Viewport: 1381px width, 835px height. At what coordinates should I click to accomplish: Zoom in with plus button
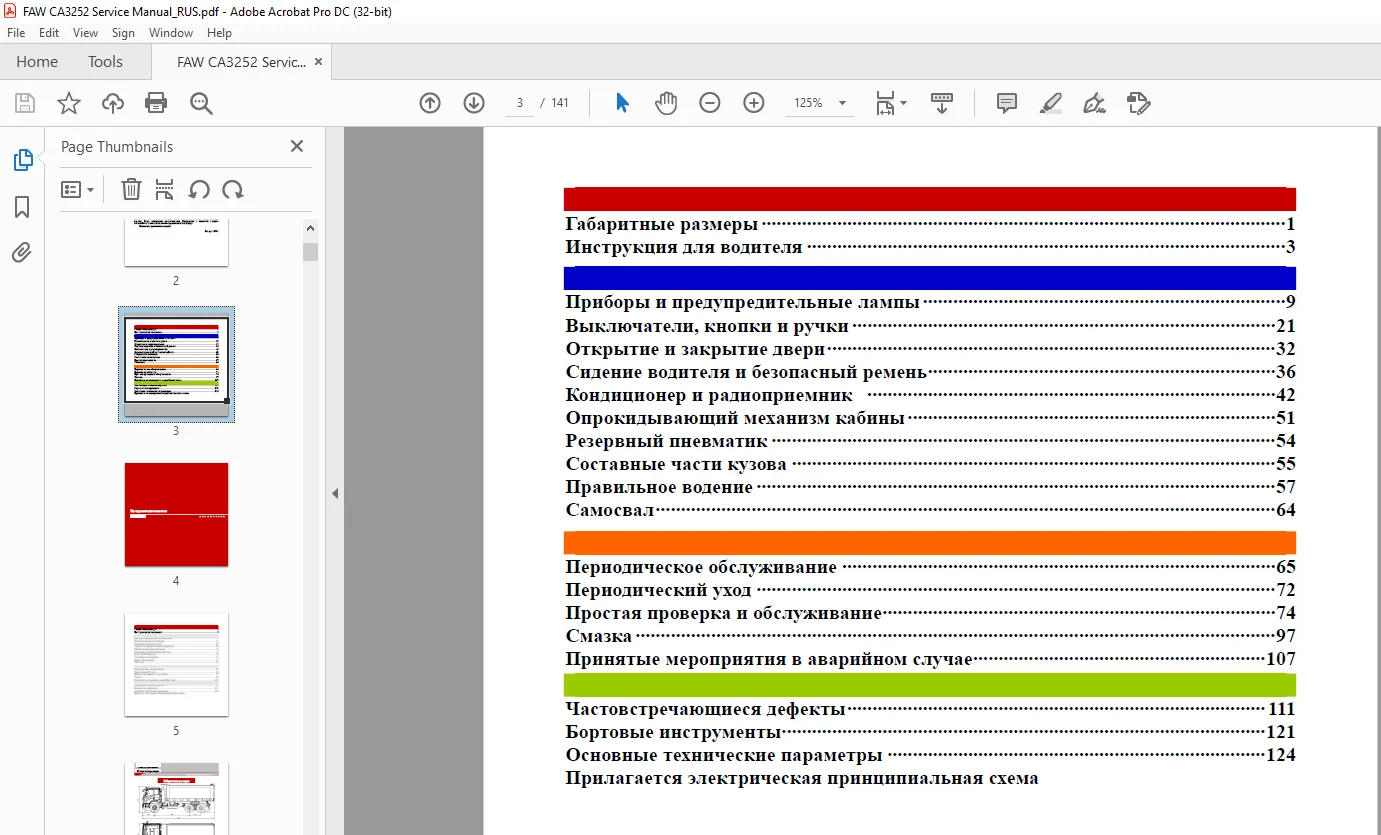tap(754, 103)
